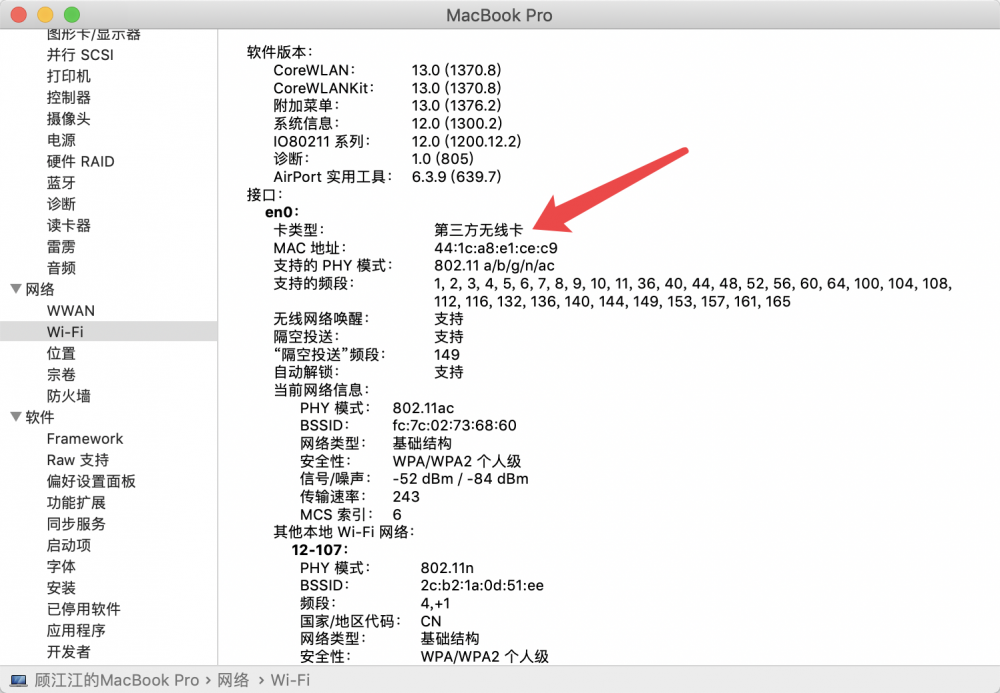
Task: Click the country code value CN
Action: (x=430, y=621)
